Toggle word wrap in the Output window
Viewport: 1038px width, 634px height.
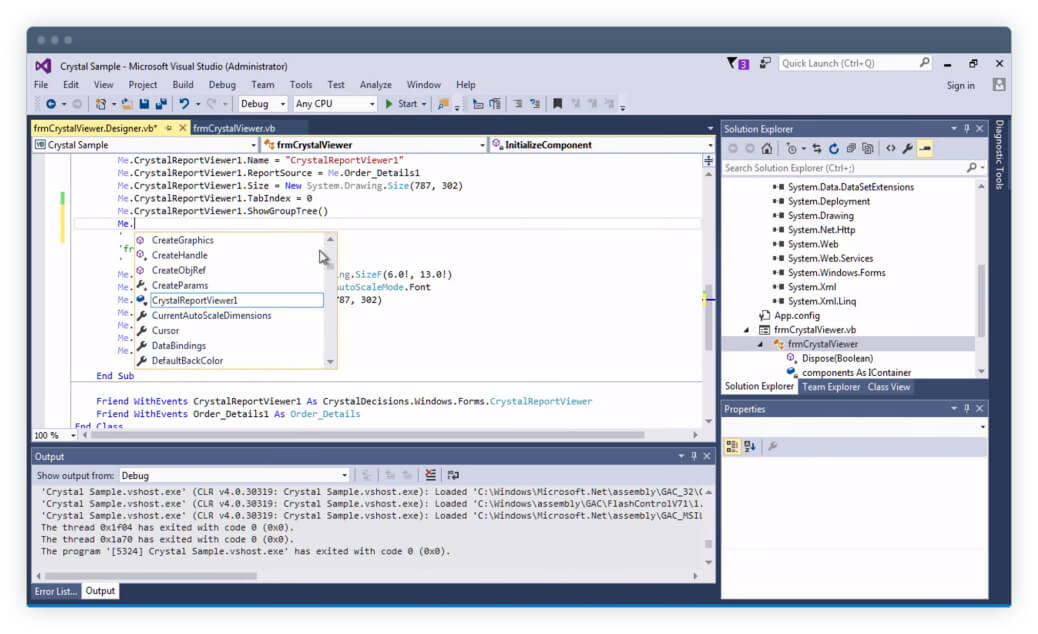453,475
